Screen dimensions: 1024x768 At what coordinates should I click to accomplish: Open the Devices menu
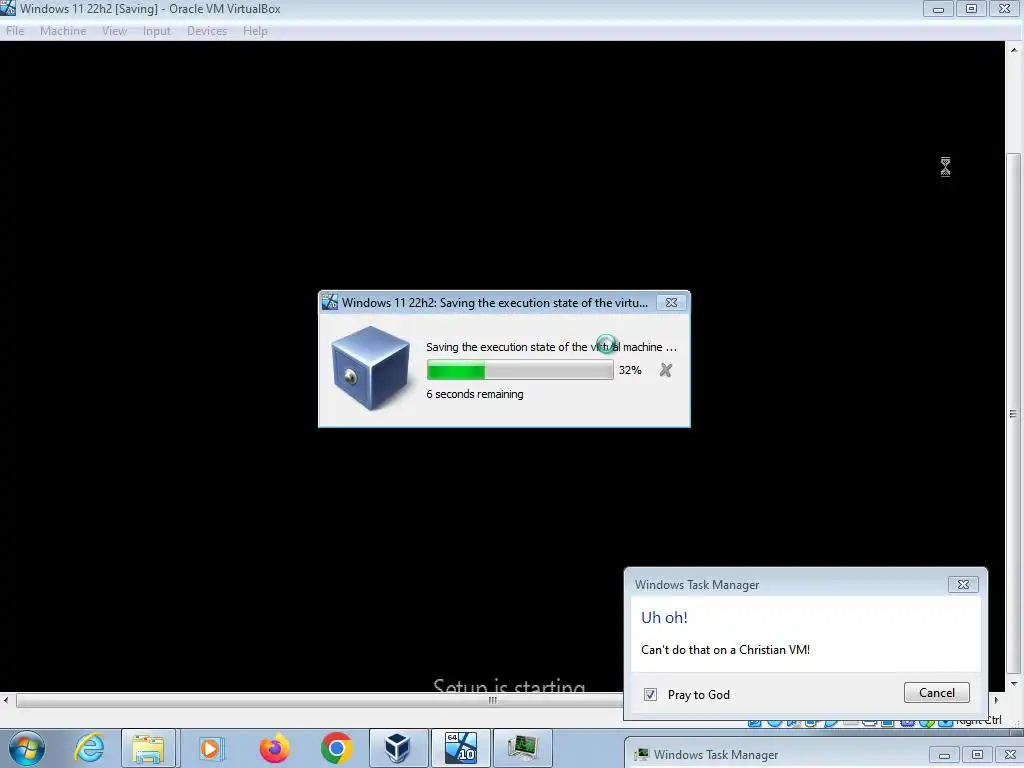point(207,31)
